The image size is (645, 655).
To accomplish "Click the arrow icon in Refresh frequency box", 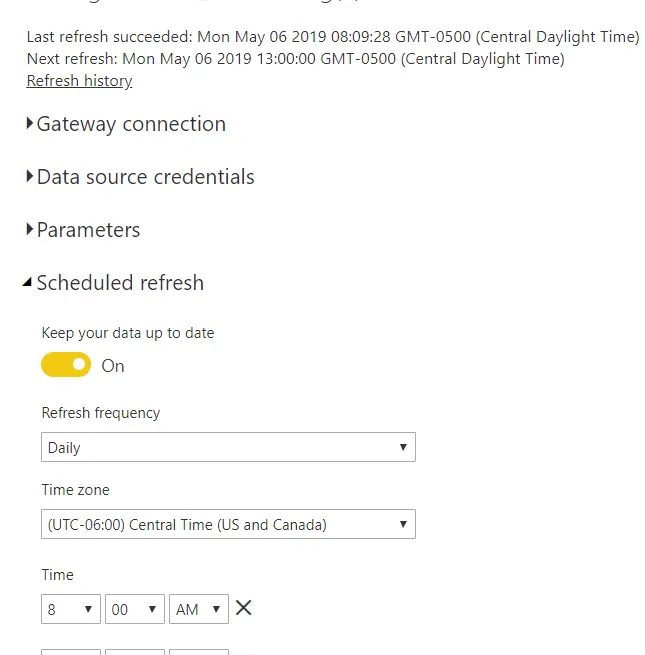I will [403, 447].
